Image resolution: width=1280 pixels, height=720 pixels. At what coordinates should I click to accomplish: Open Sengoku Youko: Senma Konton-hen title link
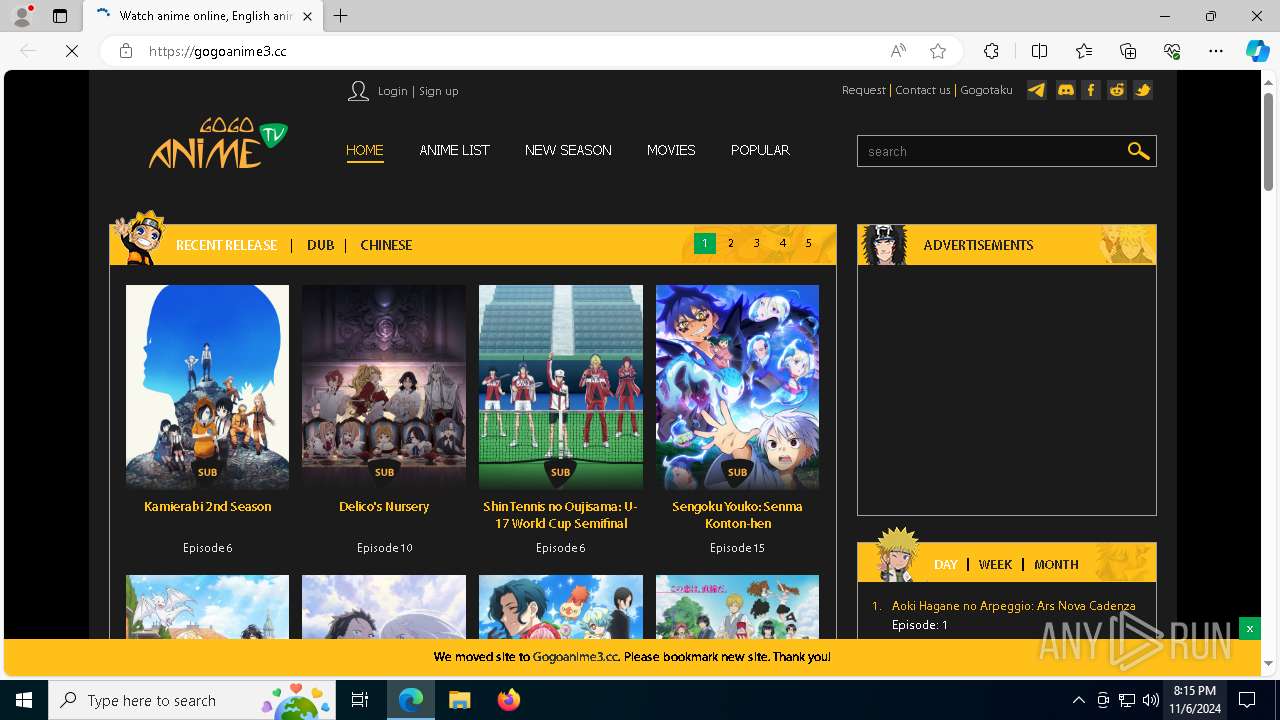pyautogui.click(x=737, y=515)
